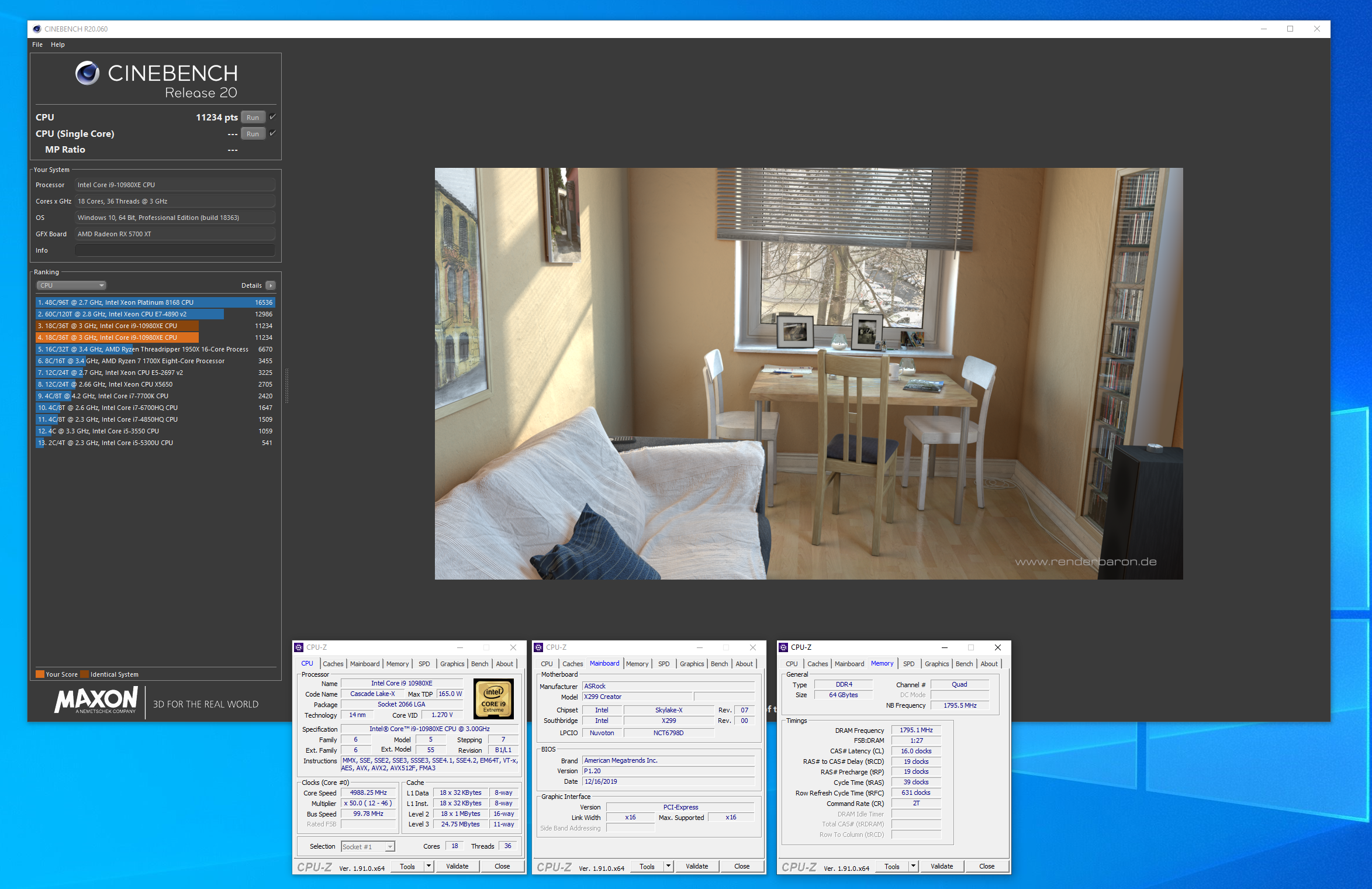Toggle the checkbox next to the CPU test
Viewport: 1372px width, 889px height.
(x=273, y=117)
